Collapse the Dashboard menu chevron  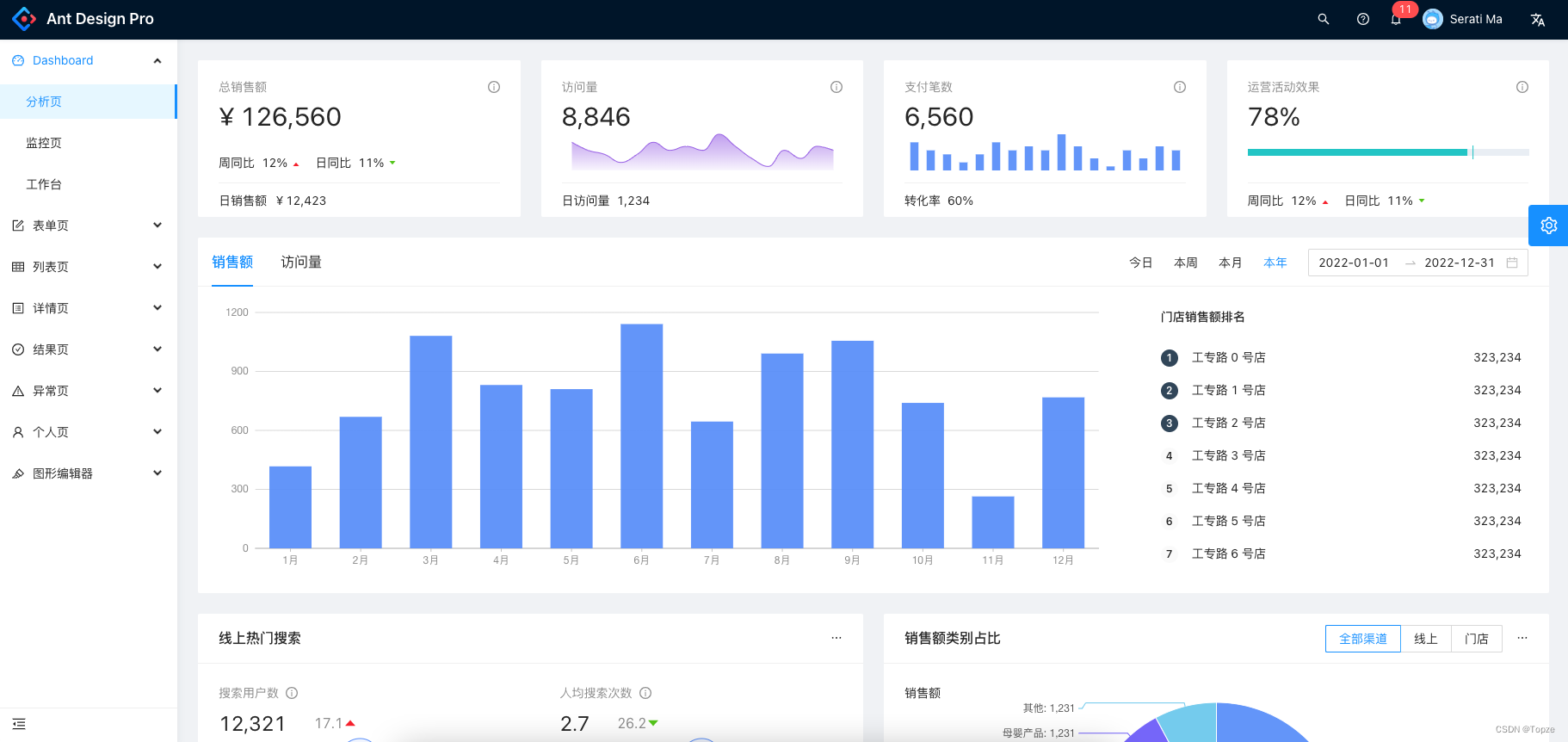157,60
